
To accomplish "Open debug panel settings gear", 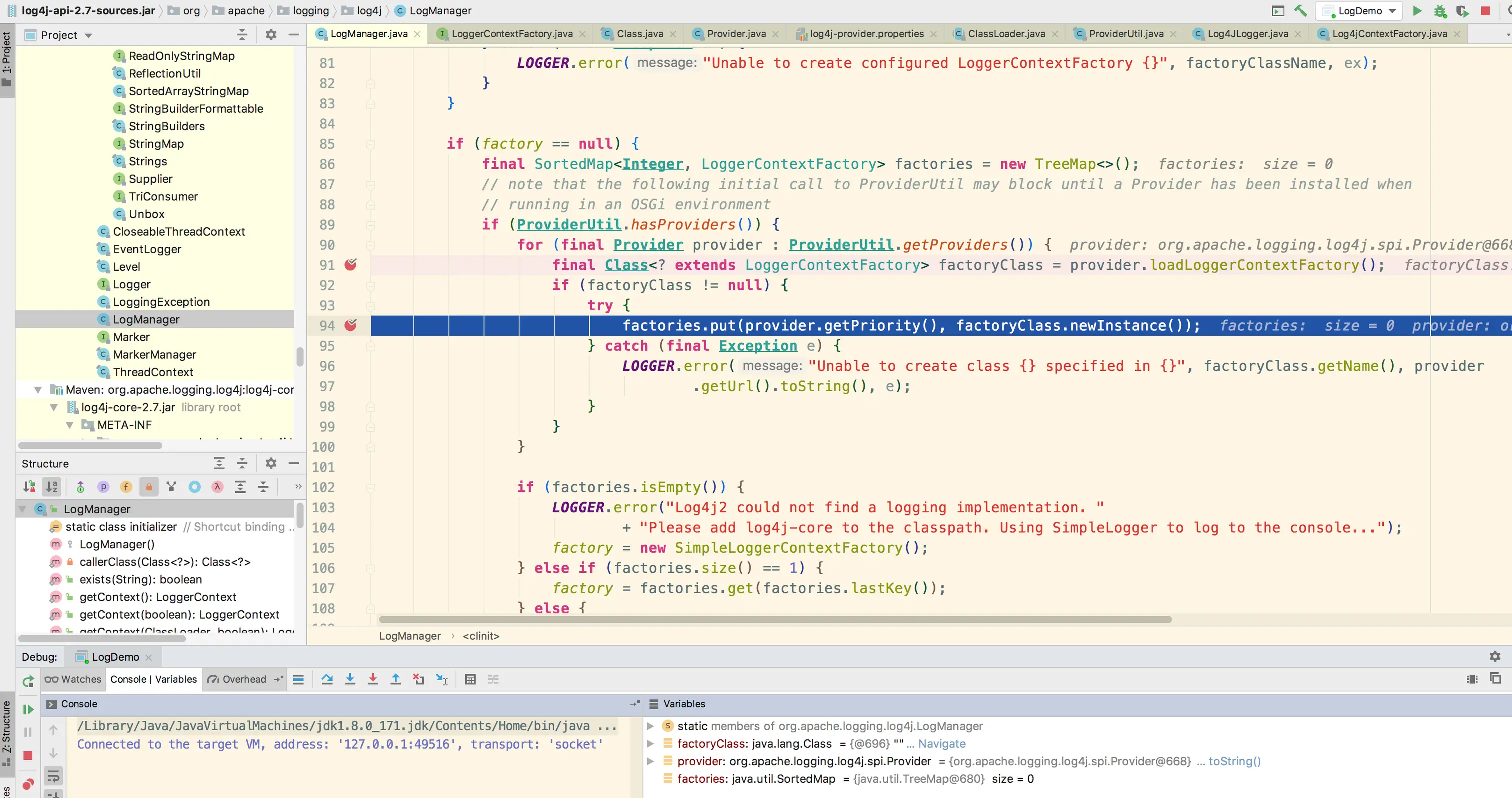I will [1494, 656].
